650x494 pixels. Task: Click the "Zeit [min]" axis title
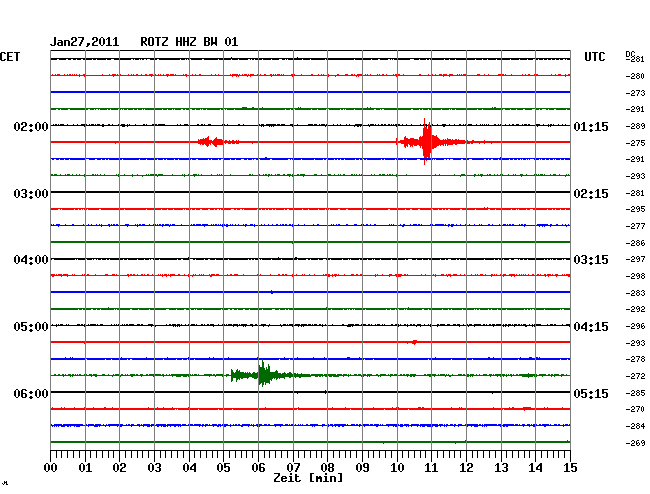(x=308, y=478)
